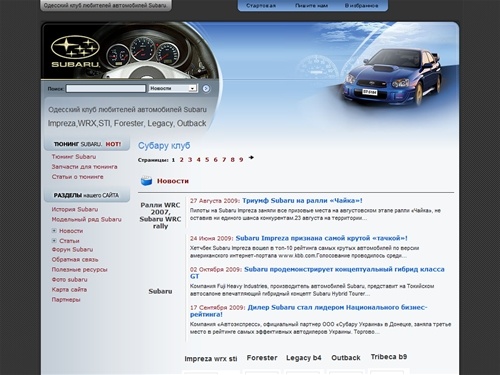Click the red Новости section heading
This screenshot has height=375, width=500.
pyautogui.click(x=173, y=181)
